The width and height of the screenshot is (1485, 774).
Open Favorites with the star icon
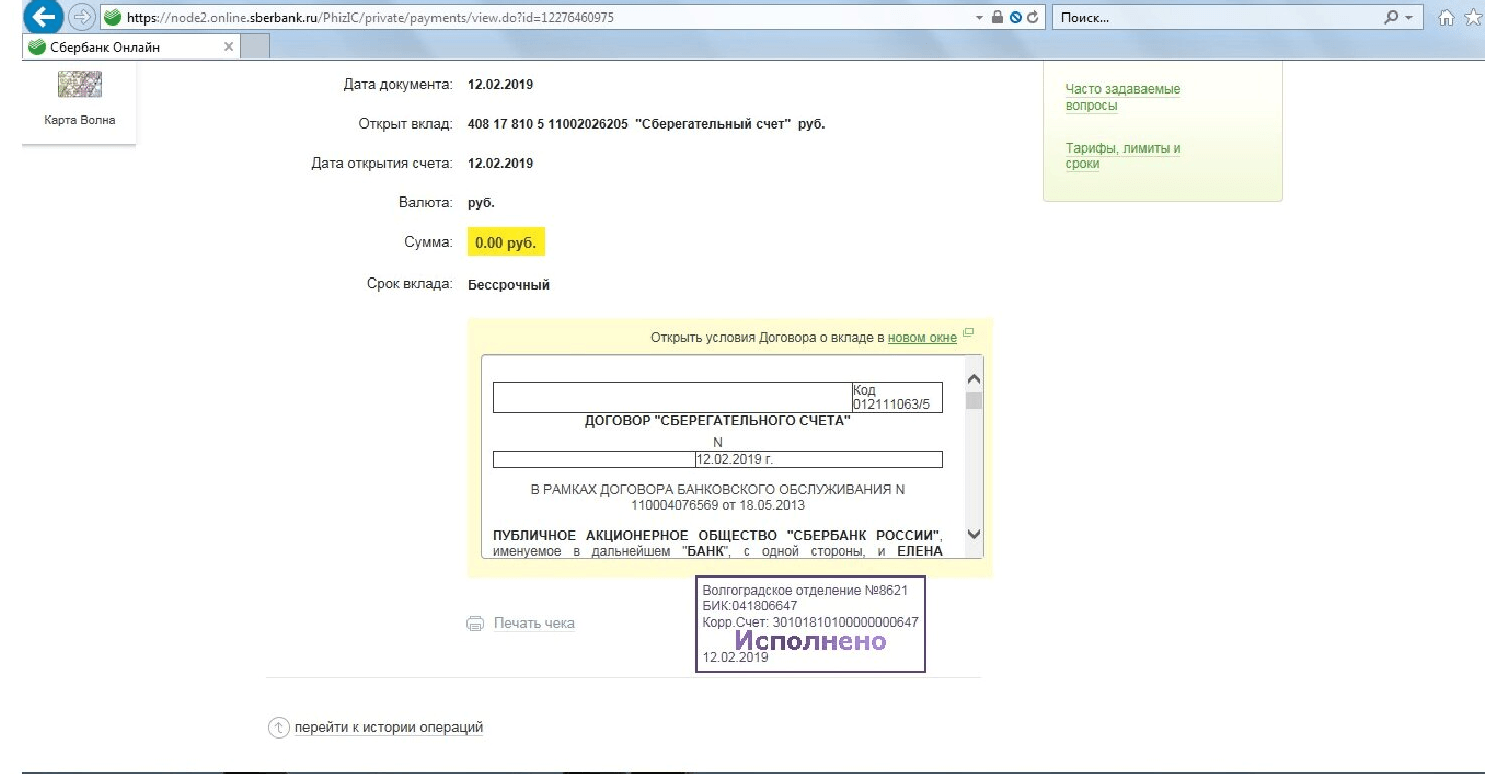pyautogui.click(x=1473, y=18)
